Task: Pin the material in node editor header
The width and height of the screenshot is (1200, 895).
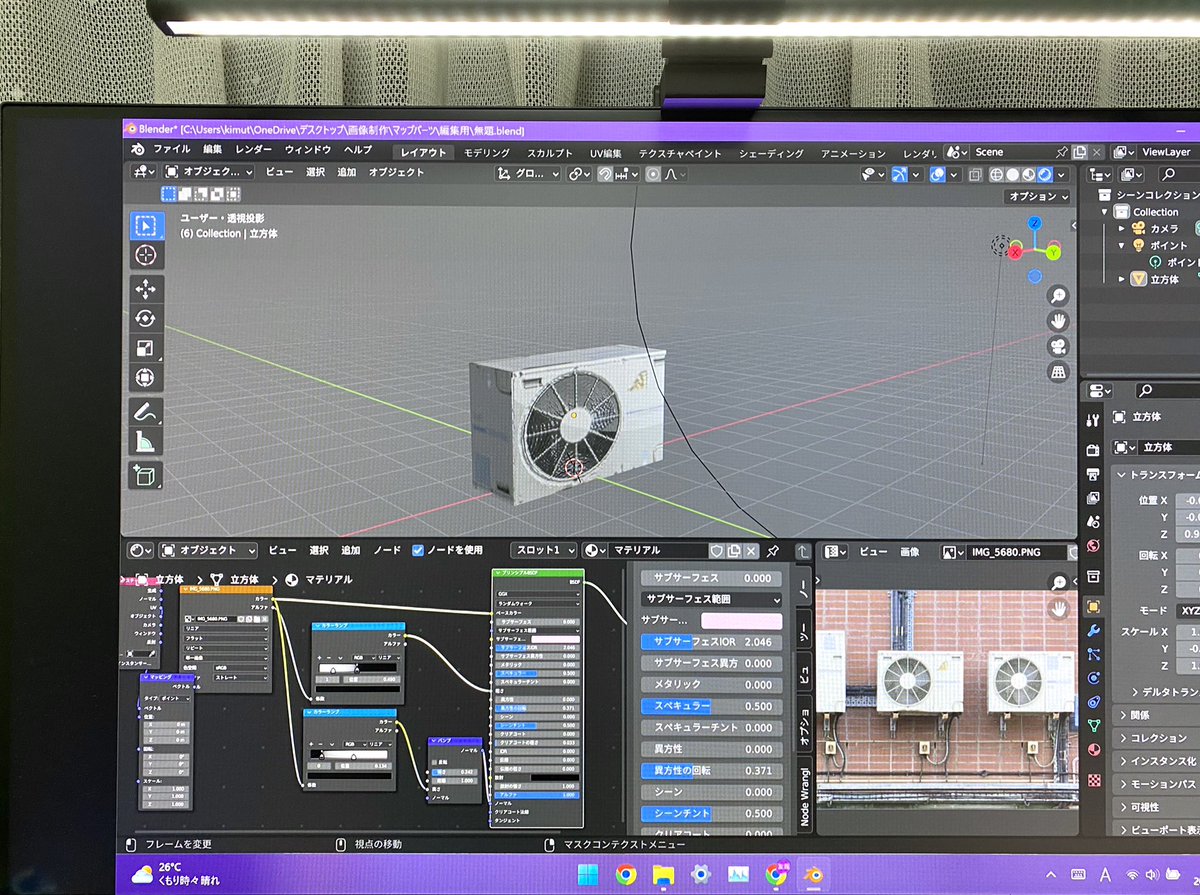Action: (773, 550)
